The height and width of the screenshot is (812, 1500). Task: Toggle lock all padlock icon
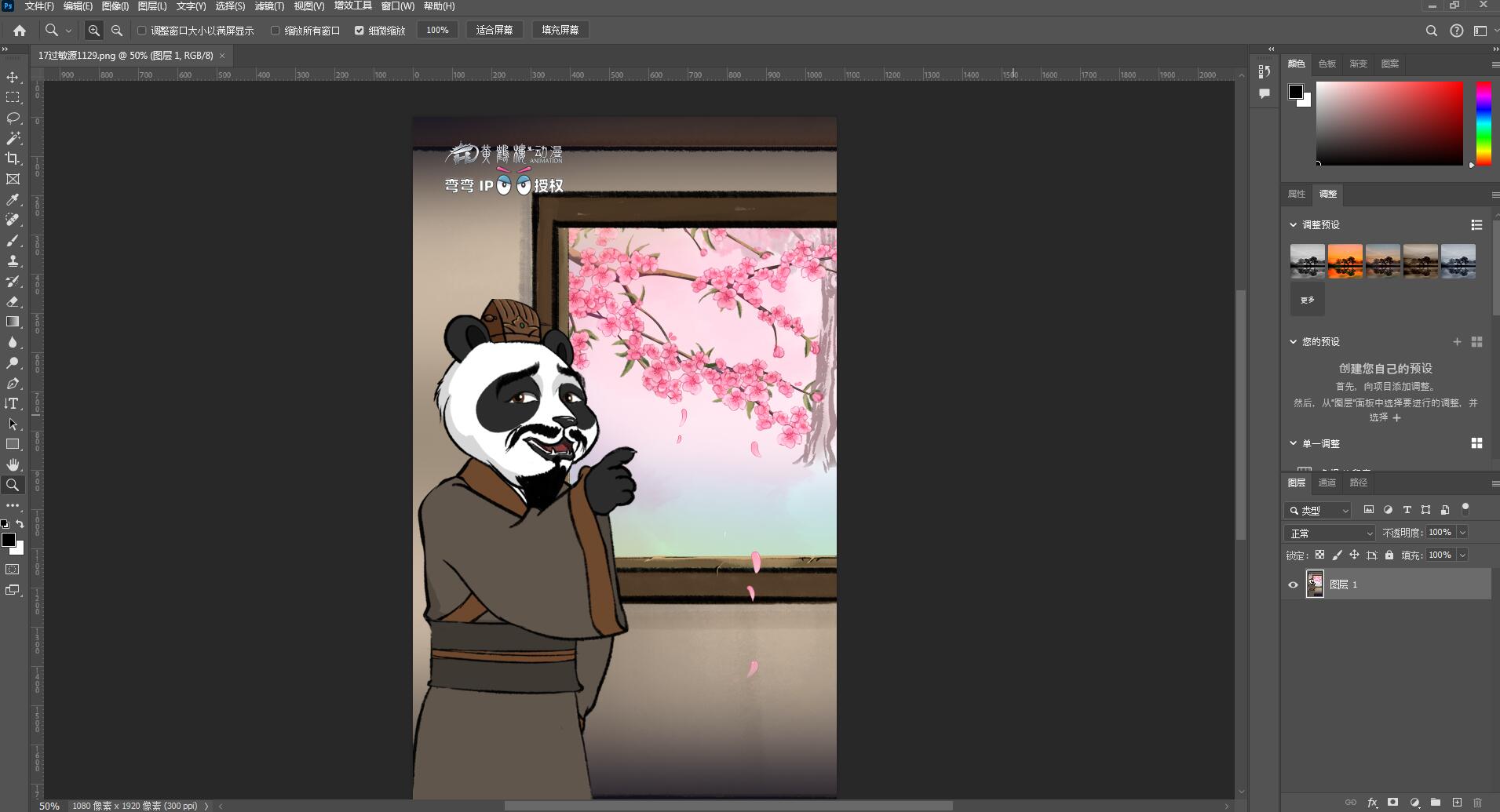1389,555
